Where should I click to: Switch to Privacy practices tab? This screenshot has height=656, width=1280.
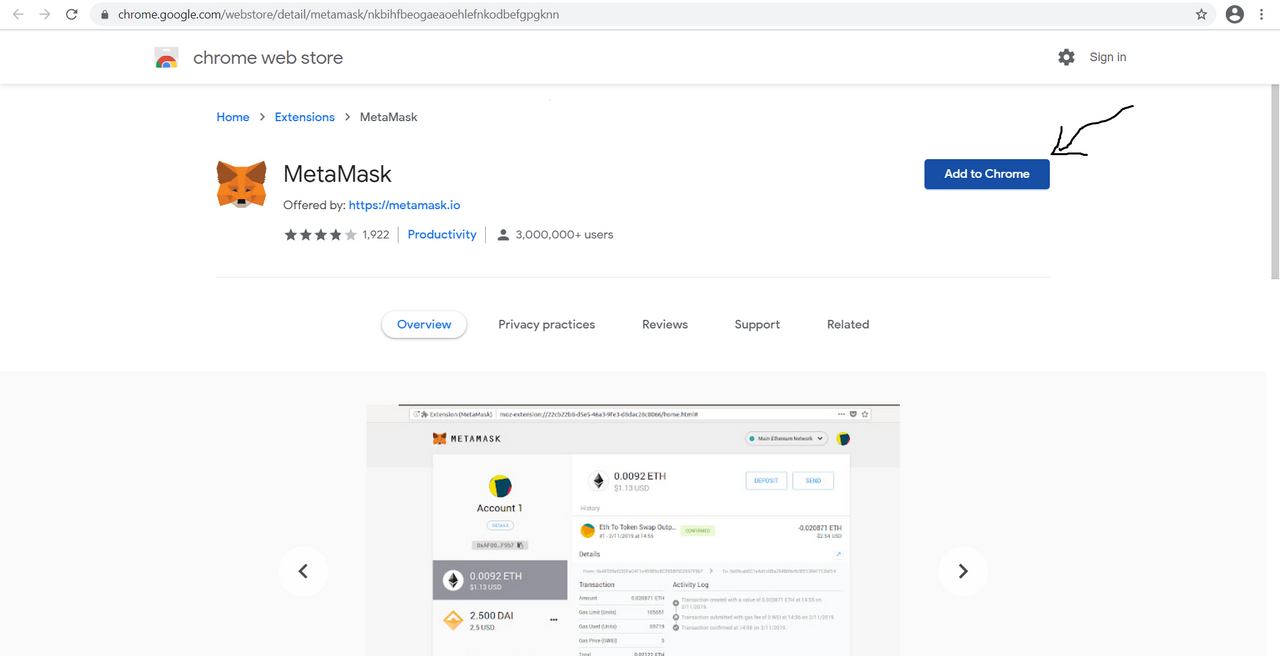coord(547,325)
